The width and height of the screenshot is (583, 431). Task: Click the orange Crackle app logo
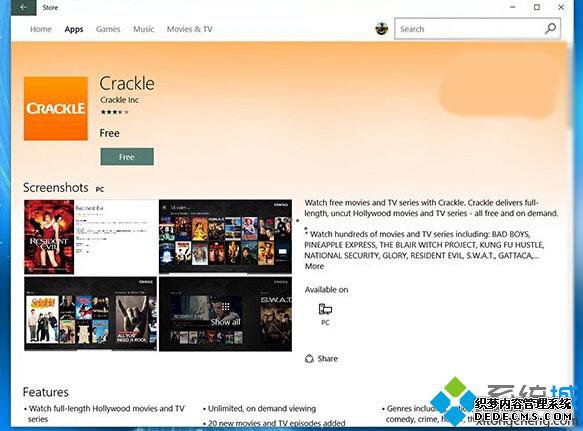(56, 109)
